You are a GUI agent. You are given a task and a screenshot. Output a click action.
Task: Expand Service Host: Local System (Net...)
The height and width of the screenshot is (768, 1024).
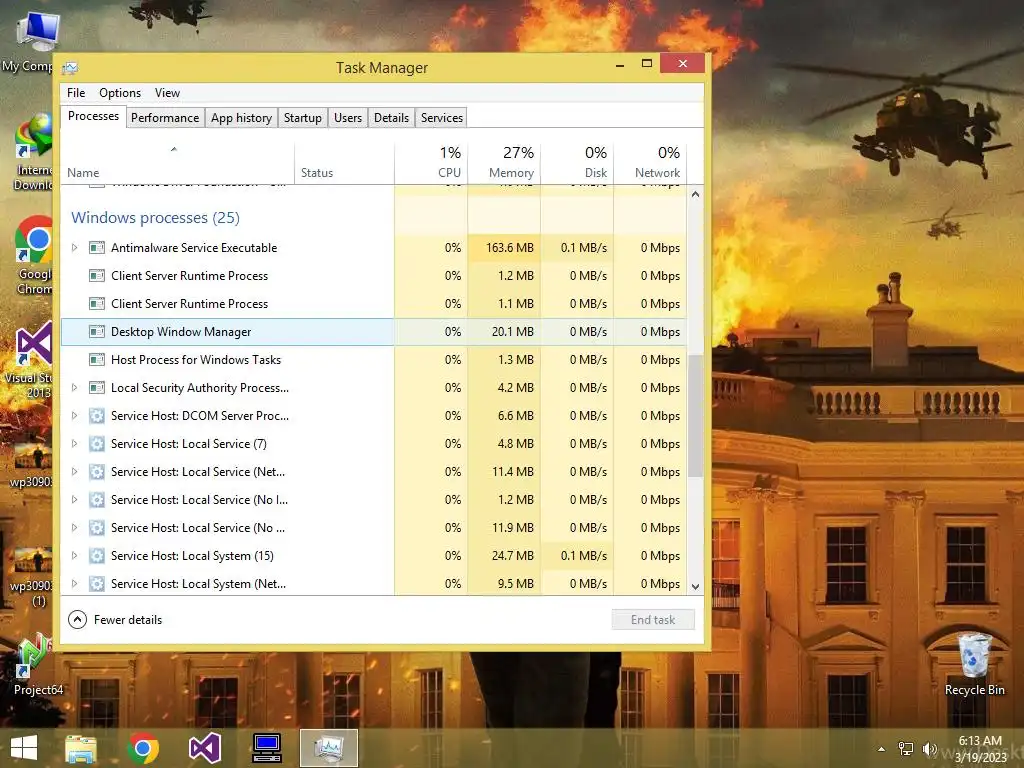click(x=74, y=584)
